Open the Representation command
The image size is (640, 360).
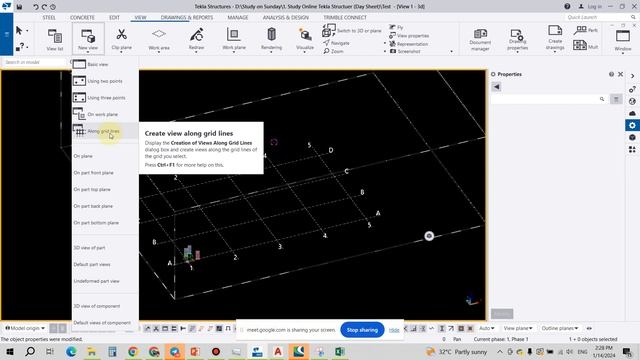coord(409,44)
